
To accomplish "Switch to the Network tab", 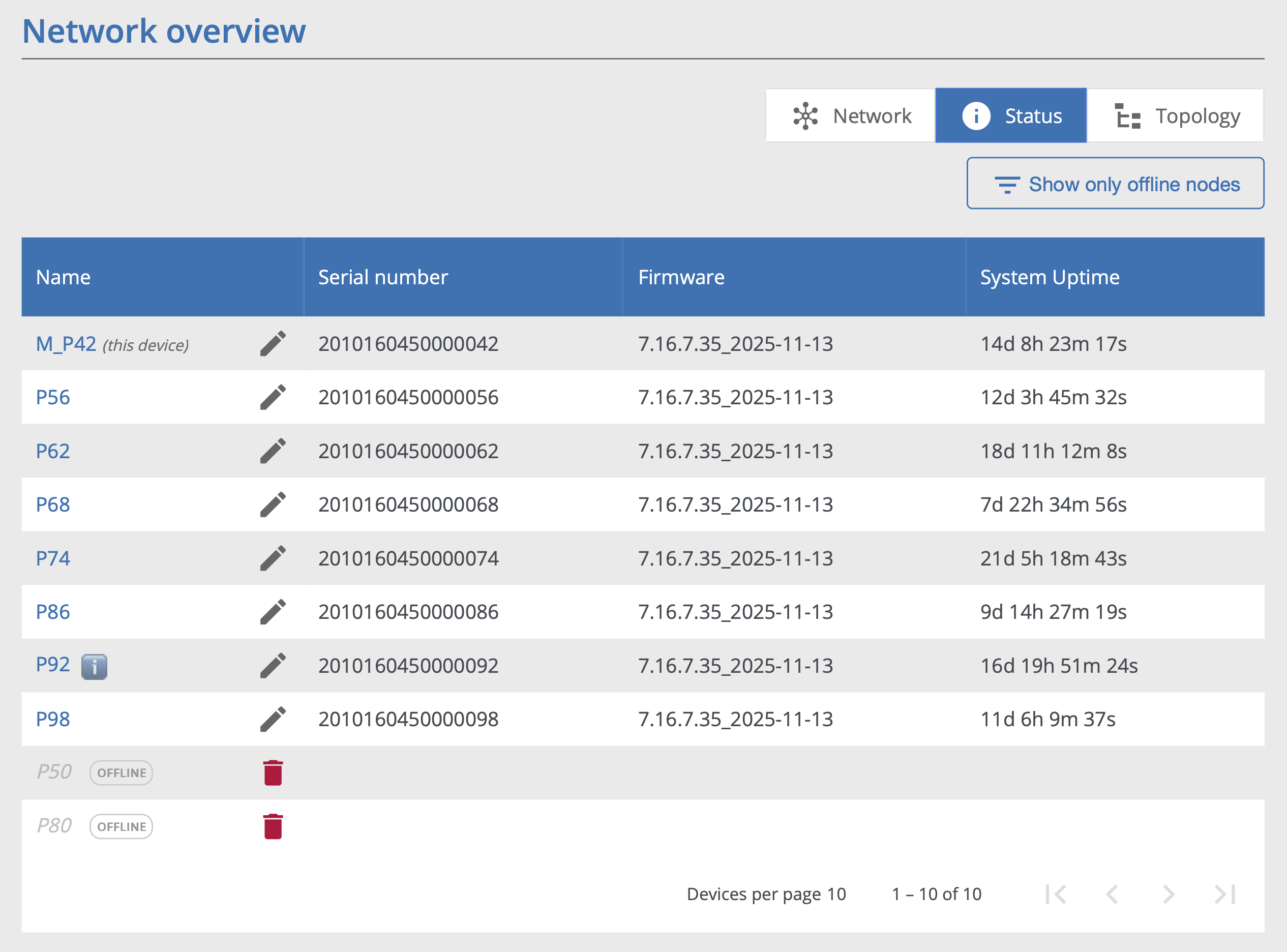I will (850, 115).
